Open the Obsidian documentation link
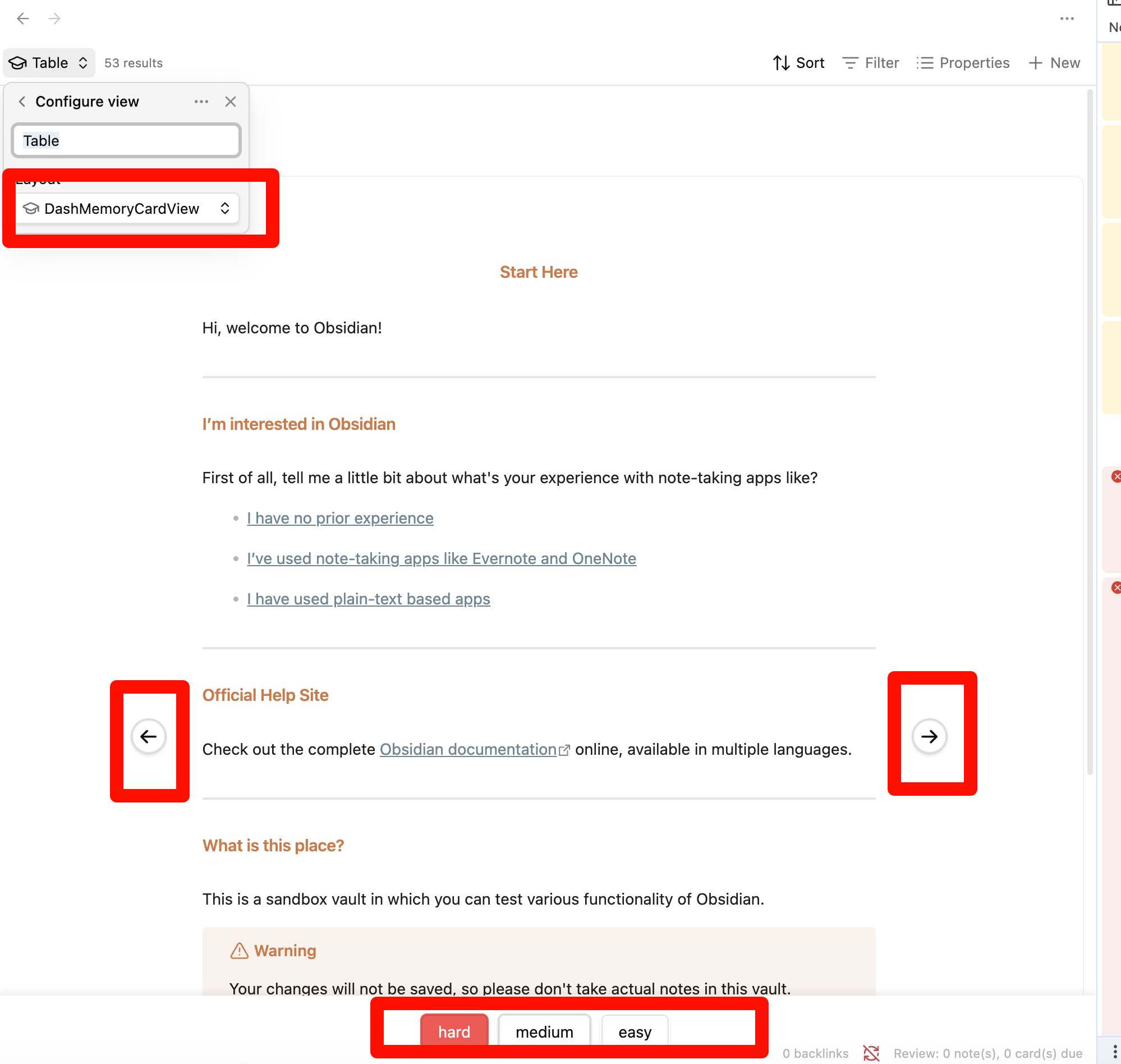The image size is (1121, 1064). (468, 749)
